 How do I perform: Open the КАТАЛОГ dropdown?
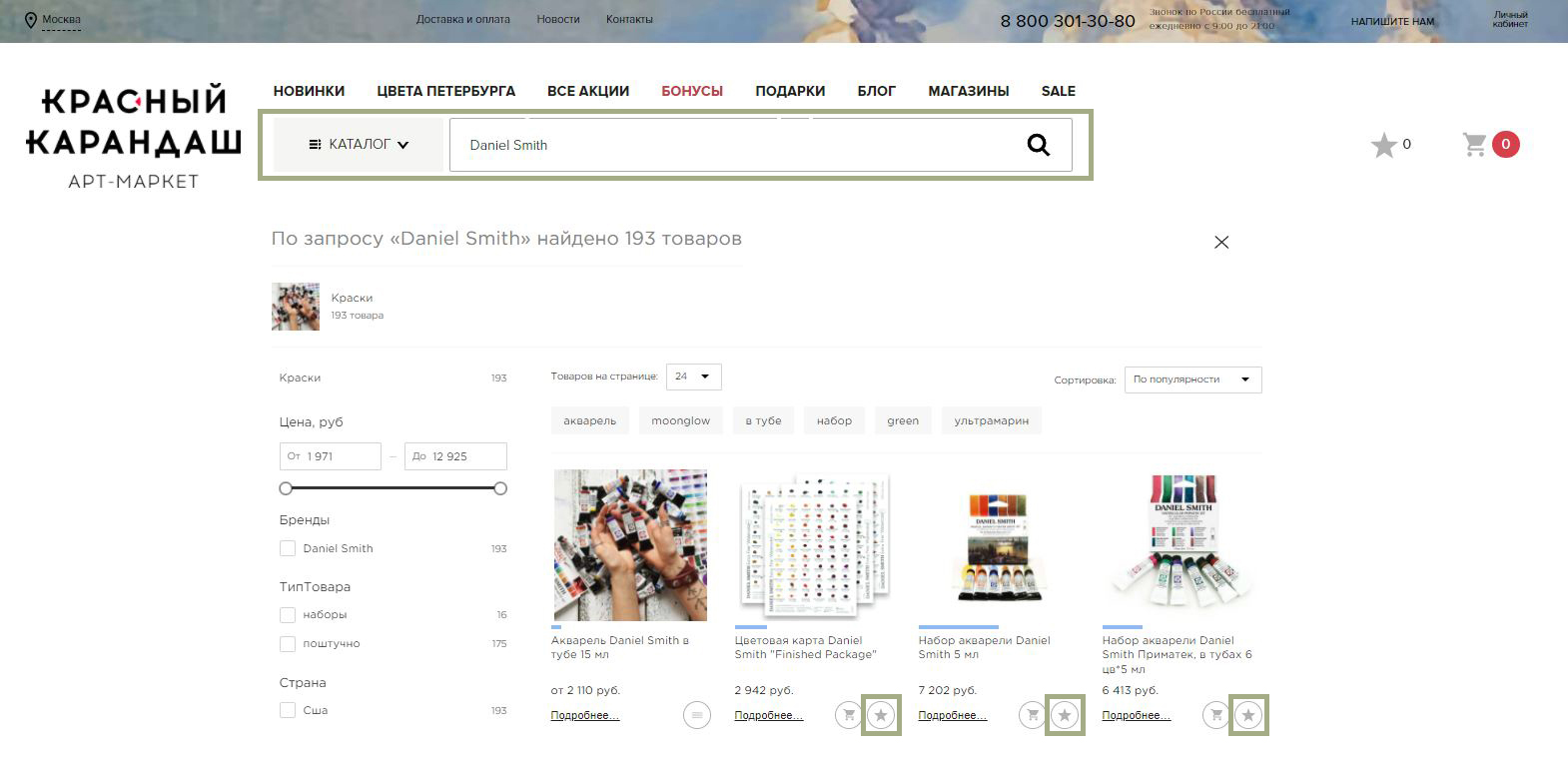click(x=359, y=145)
